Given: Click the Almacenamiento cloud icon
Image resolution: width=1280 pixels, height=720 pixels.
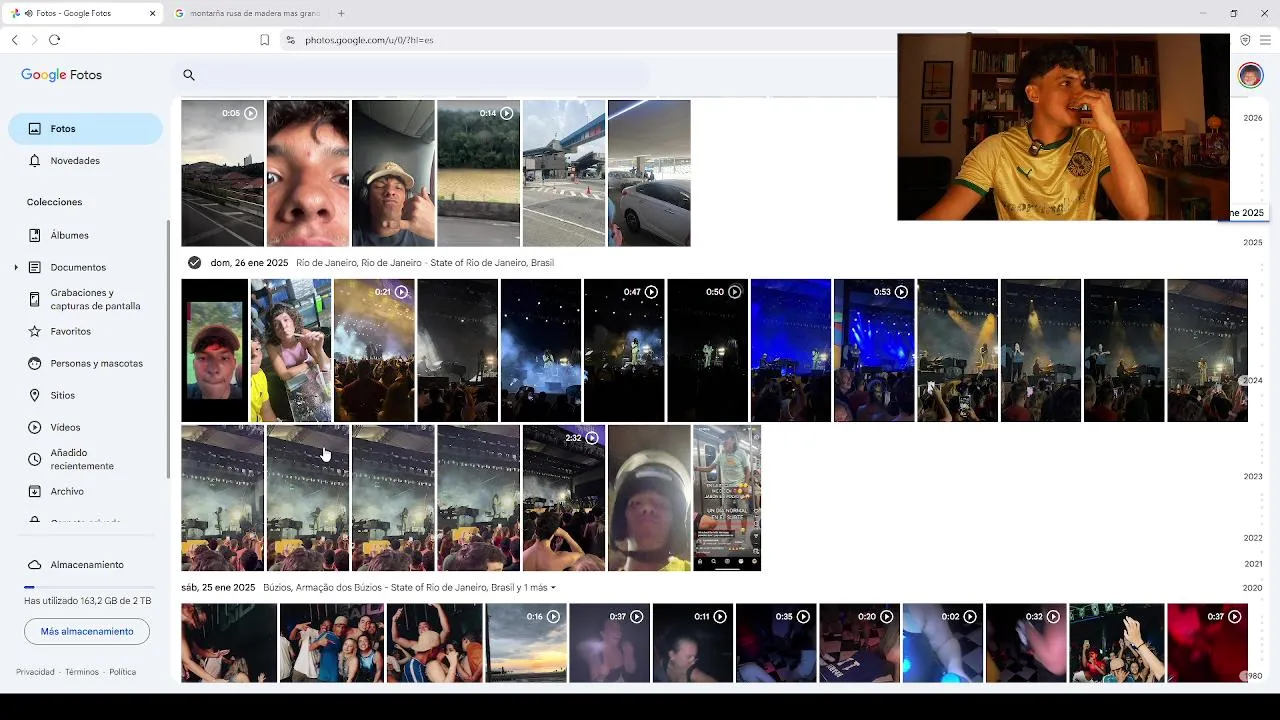Looking at the screenshot, I should pyautogui.click(x=35, y=565).
